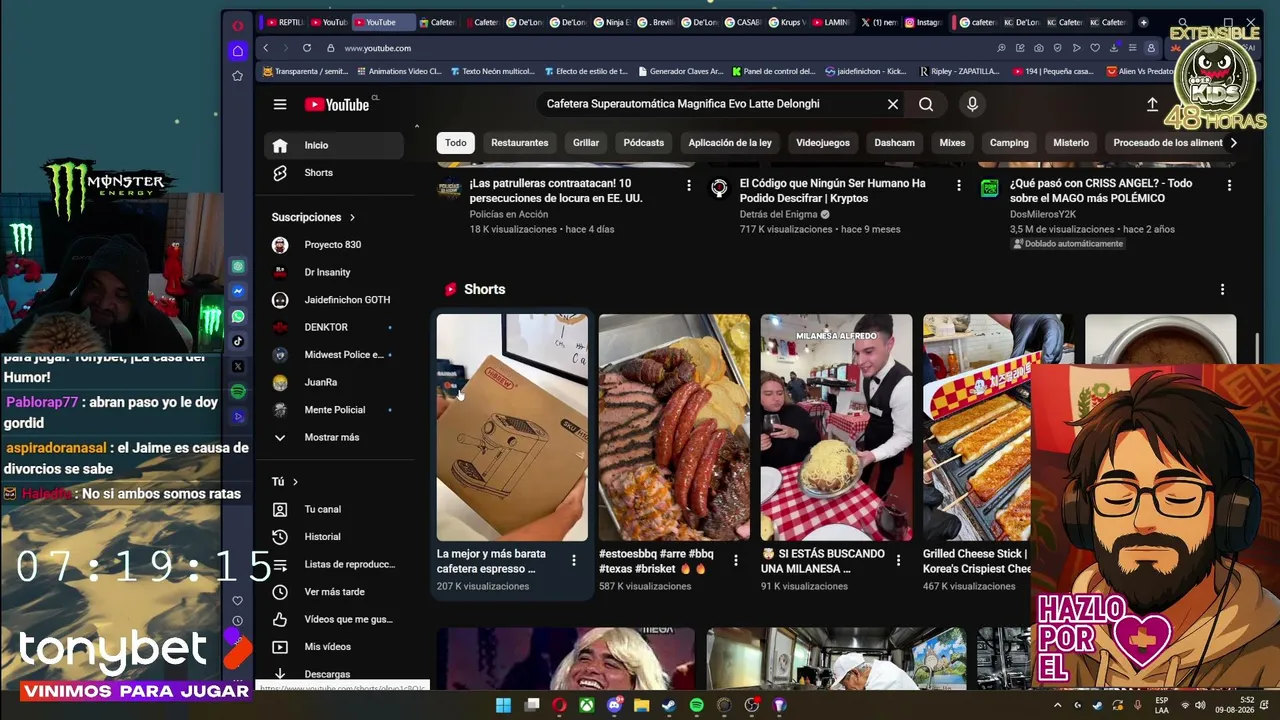Open options for the patrulleras video
The image size is (1280, 720).
[x=688, y=185]
